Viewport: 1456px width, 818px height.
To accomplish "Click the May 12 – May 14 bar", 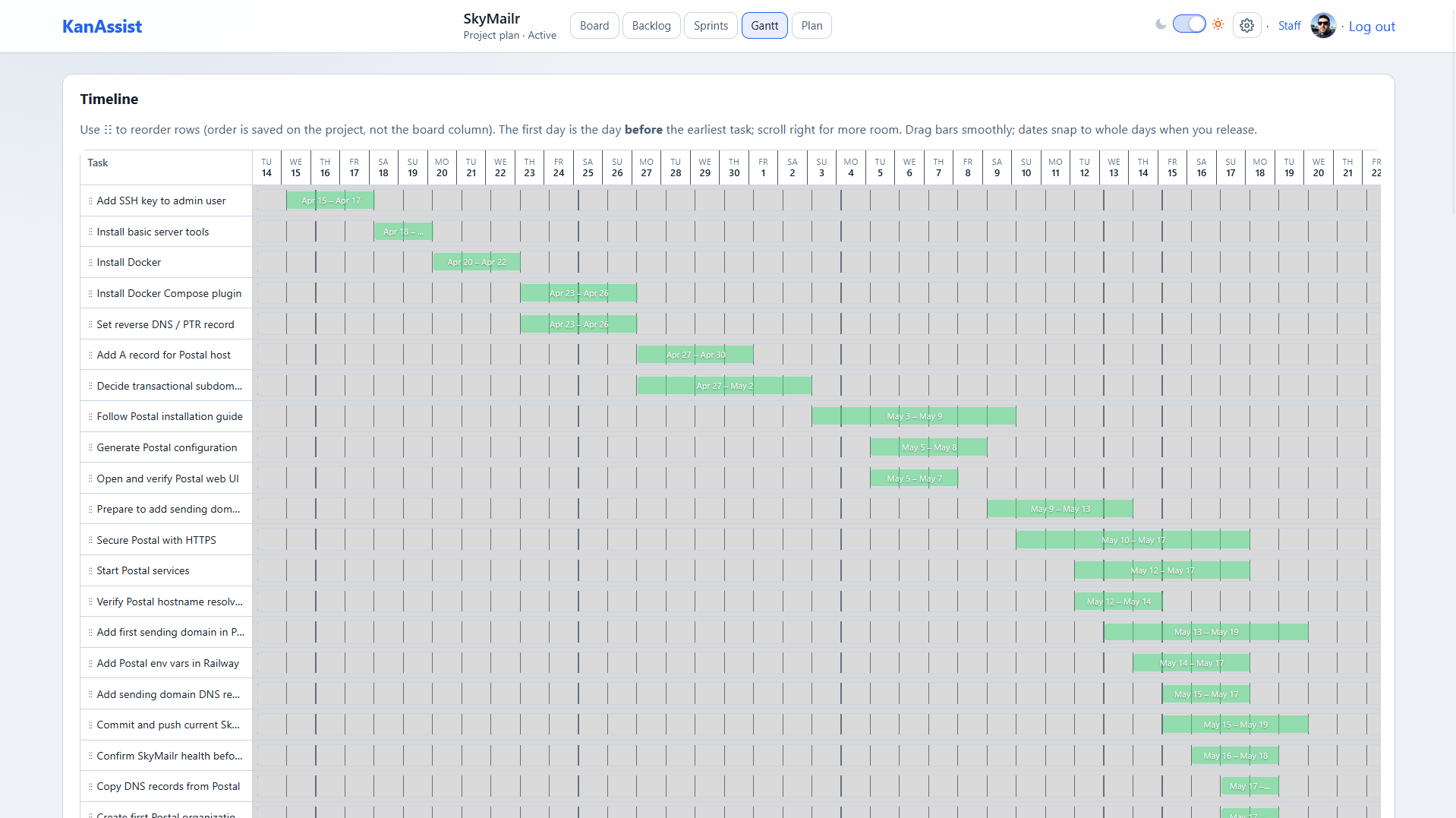I will pos(1119,602).
